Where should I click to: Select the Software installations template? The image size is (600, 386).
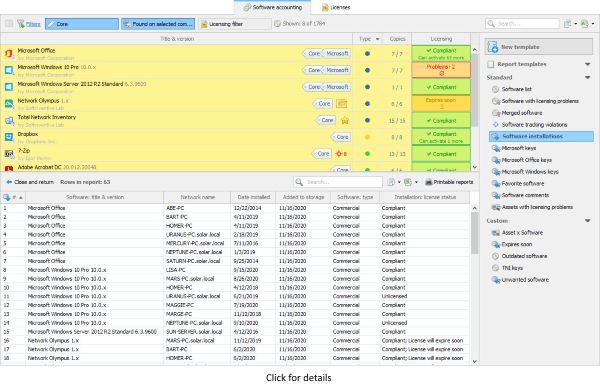[541, 136]
